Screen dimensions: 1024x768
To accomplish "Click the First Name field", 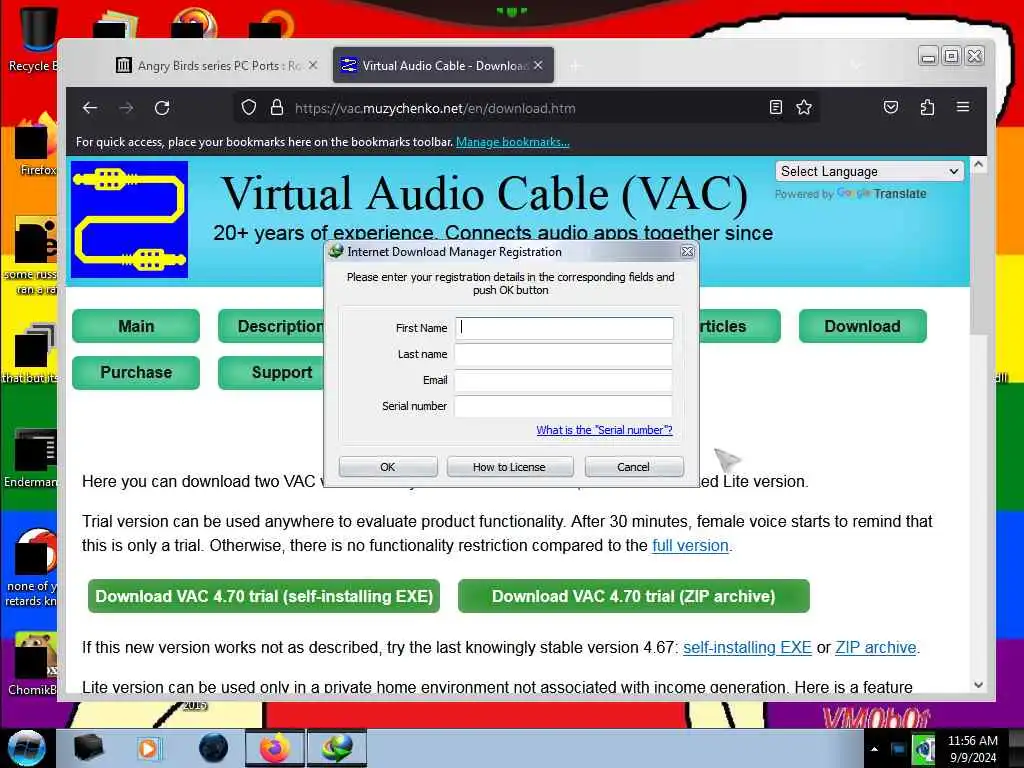I will point(564,328).
